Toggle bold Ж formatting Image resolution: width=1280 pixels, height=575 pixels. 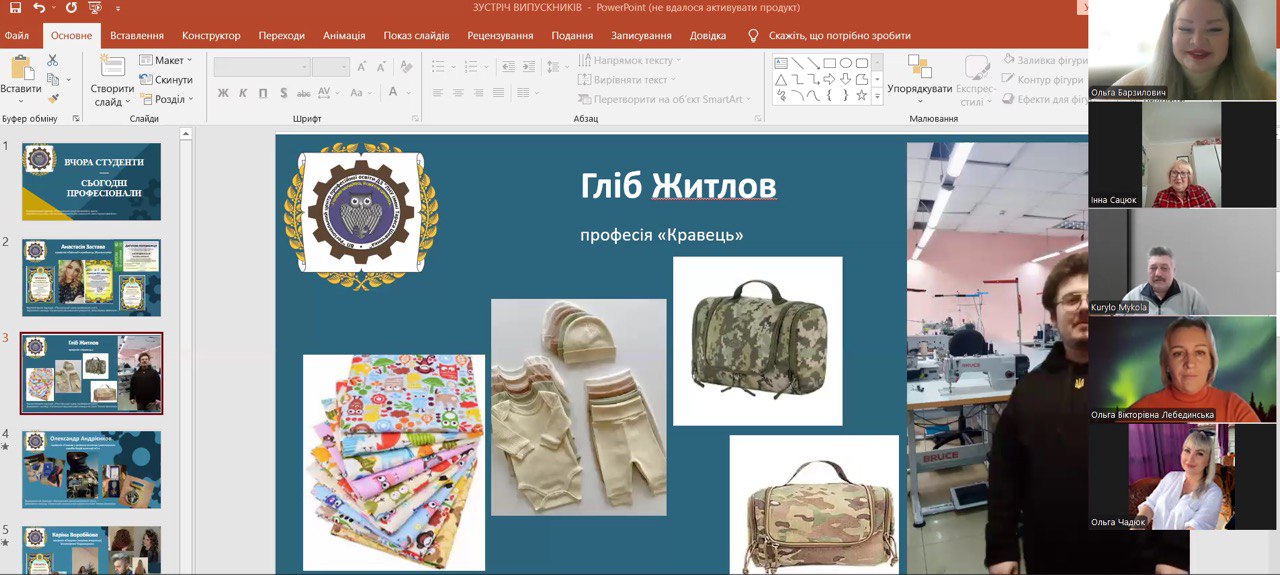pos(223,93)
